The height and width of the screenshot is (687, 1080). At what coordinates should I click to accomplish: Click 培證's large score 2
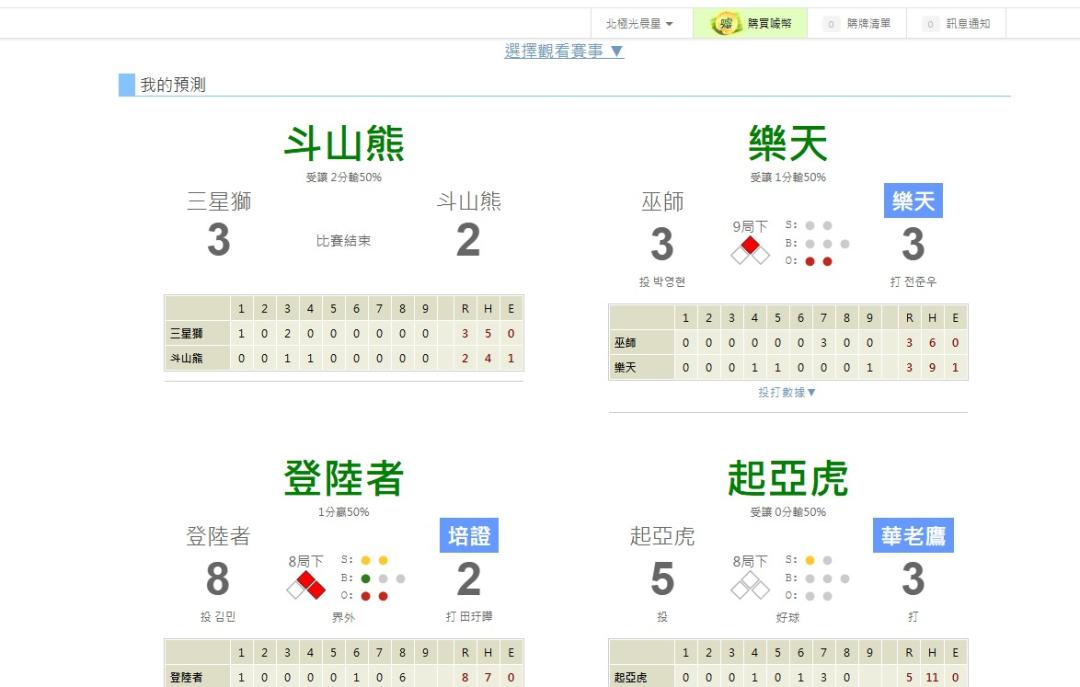pos(469,579)
